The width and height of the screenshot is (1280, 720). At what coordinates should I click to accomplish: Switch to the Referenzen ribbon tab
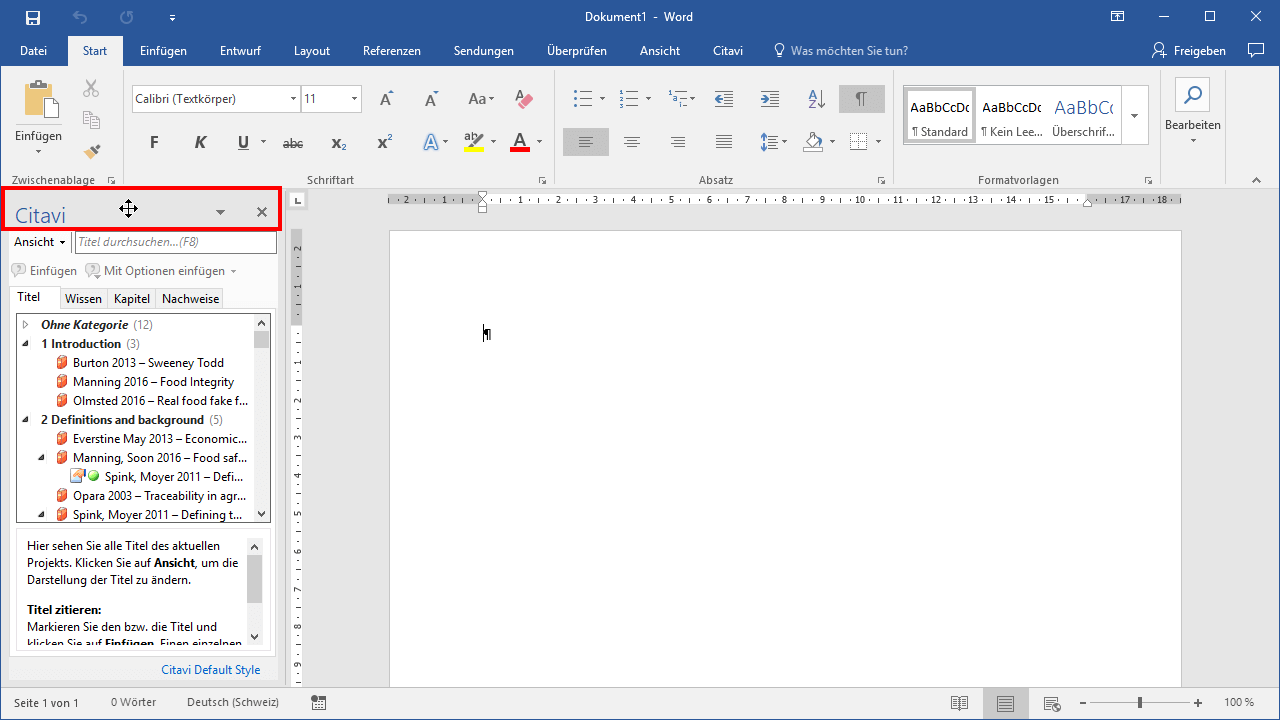pos(392,51)
